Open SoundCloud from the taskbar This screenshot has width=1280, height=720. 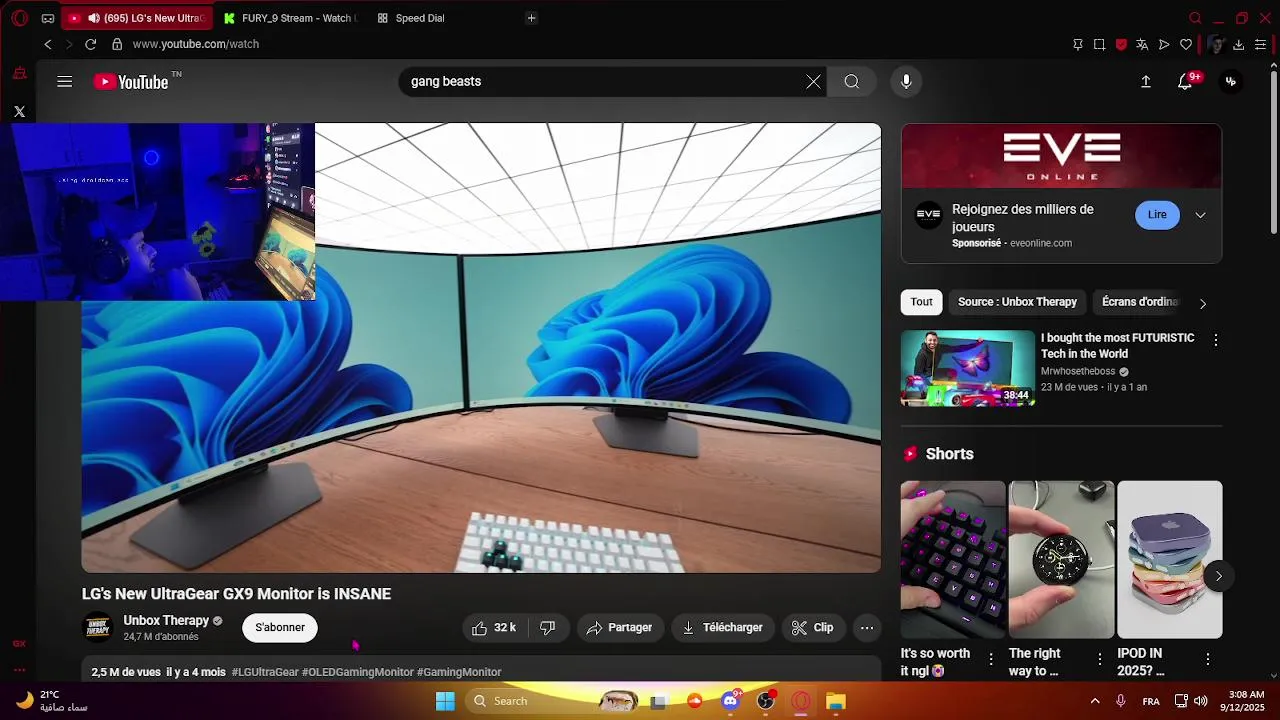coord(695,701)
